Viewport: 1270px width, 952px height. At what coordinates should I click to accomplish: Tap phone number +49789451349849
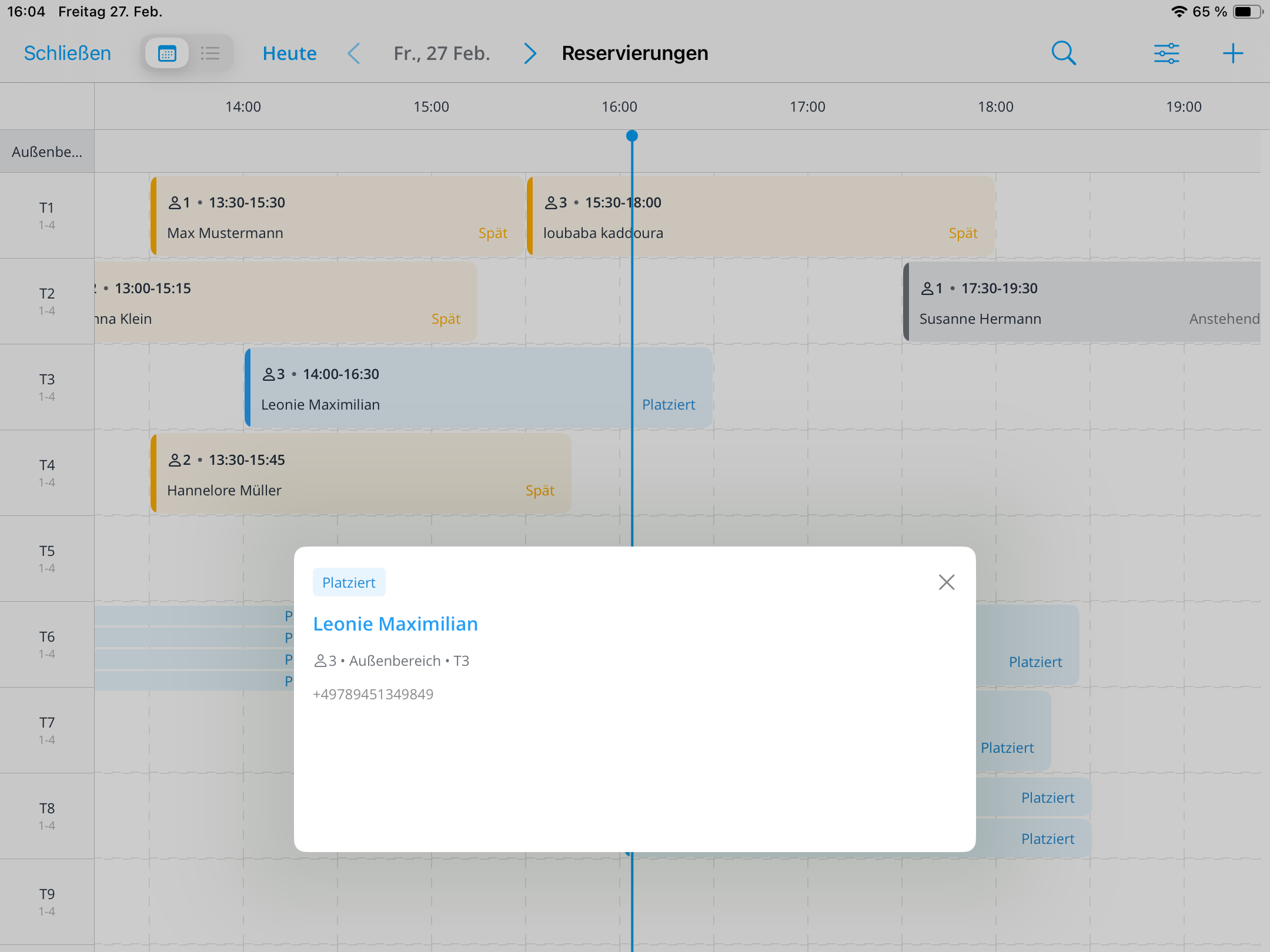point(373,695)
